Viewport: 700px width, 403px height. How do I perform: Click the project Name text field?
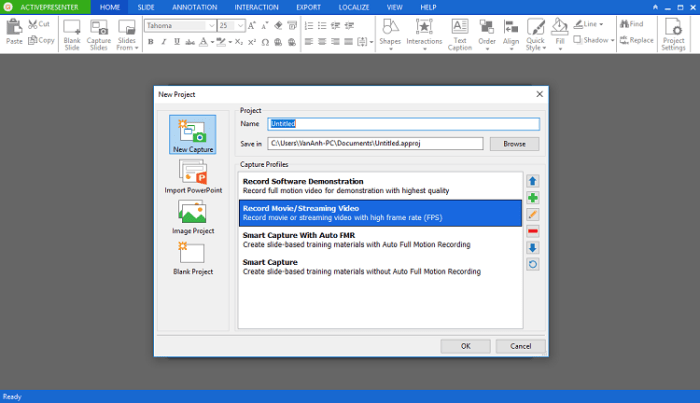pyautogui.click(x=403, y=124)
